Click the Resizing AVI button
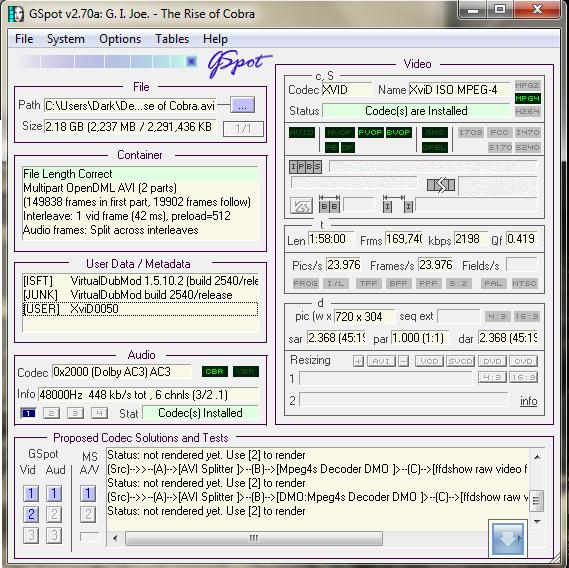This screenshot has width=569, height=568. tap(381, 361)
